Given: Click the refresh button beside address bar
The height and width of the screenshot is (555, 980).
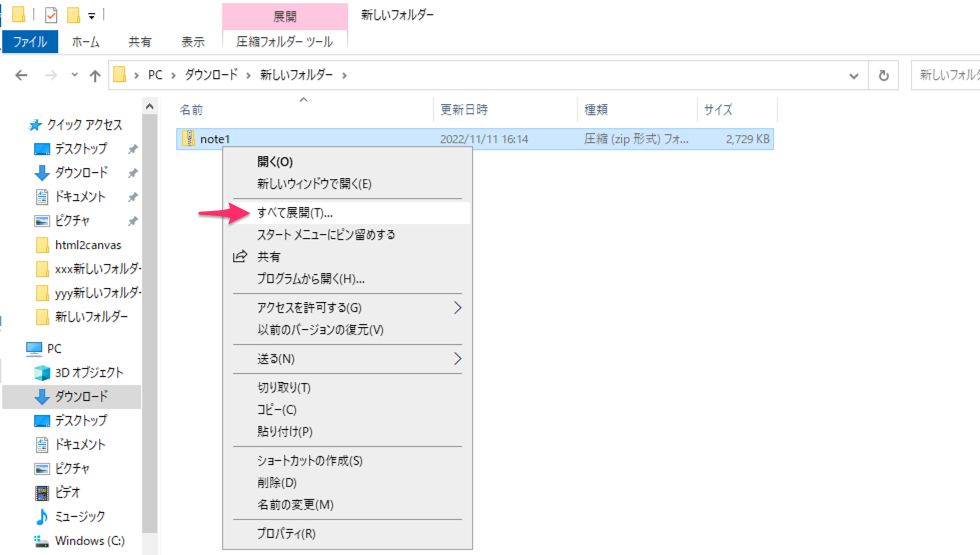Looking at the screenshot, I should (883, 75).
